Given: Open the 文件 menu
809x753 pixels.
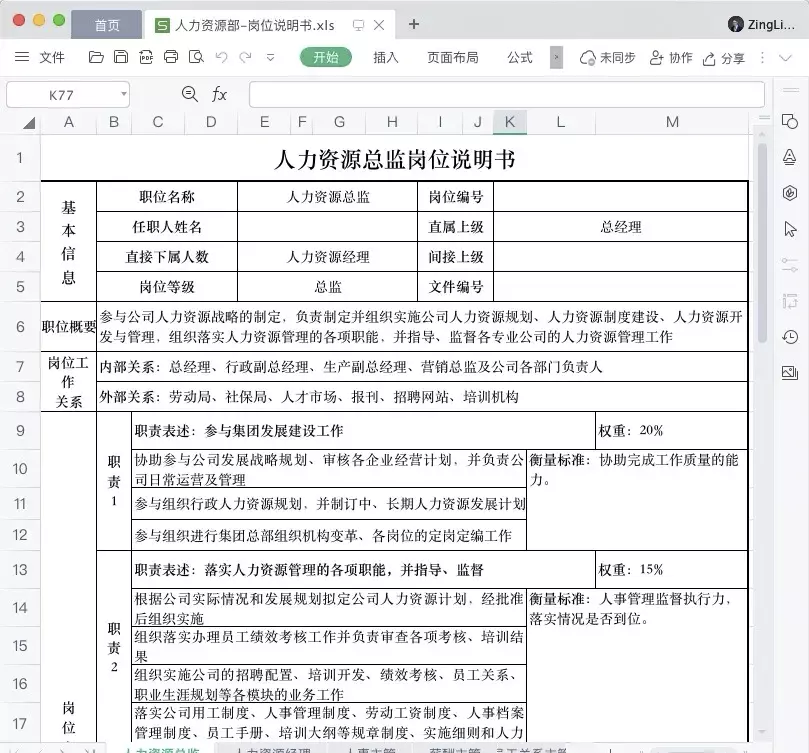Looking at the screenshot, I should pyautogui.click(x=41, y=58).
